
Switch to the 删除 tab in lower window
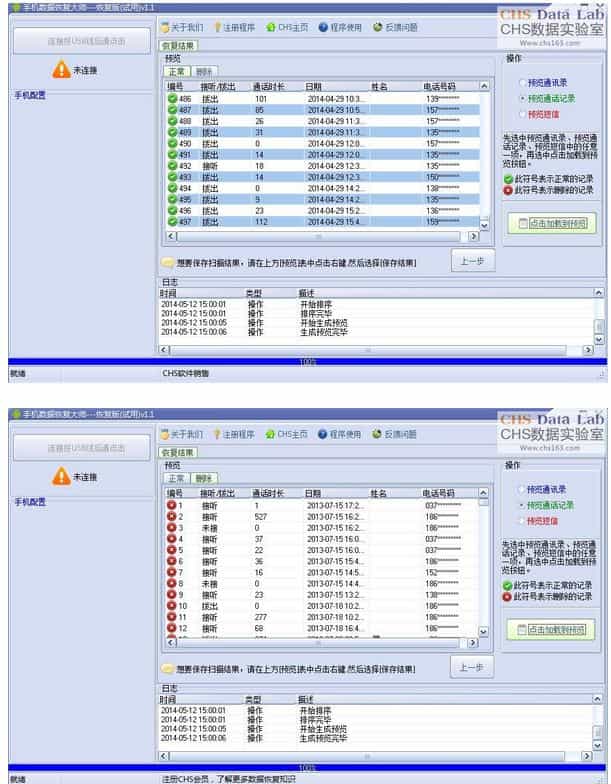(x=204, y=478)
